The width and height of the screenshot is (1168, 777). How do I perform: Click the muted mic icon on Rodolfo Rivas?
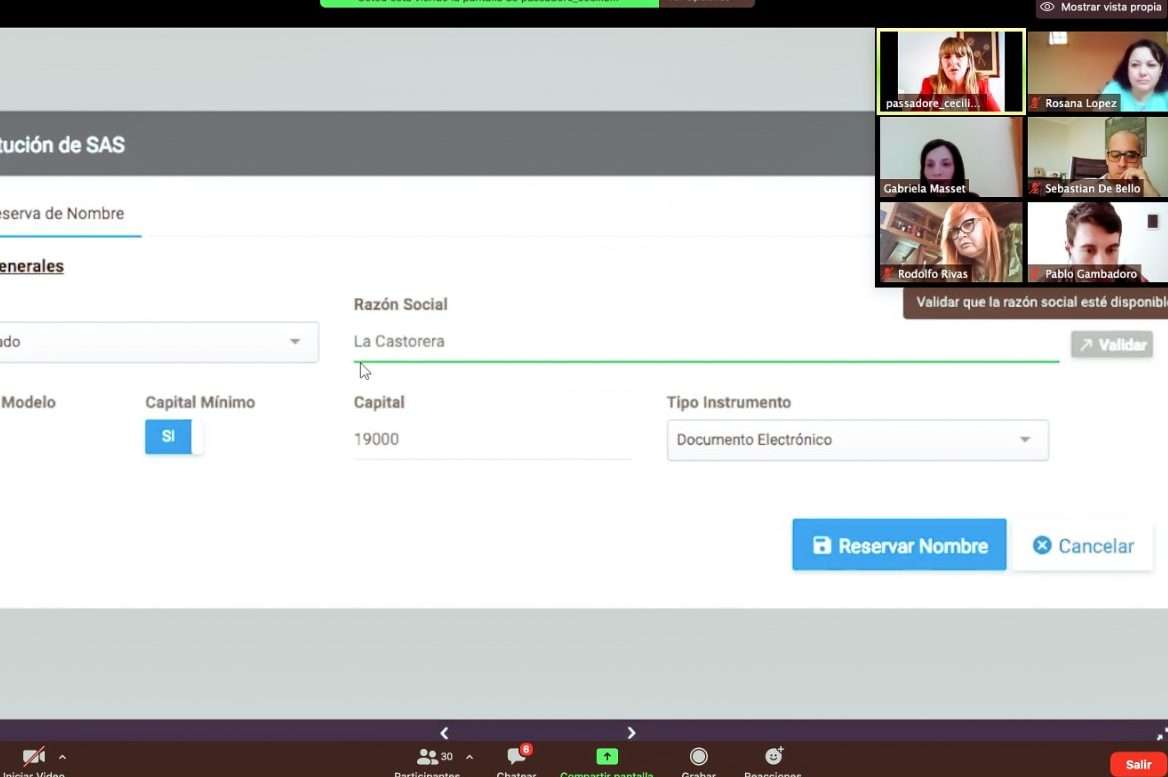(x=888, y=274)
